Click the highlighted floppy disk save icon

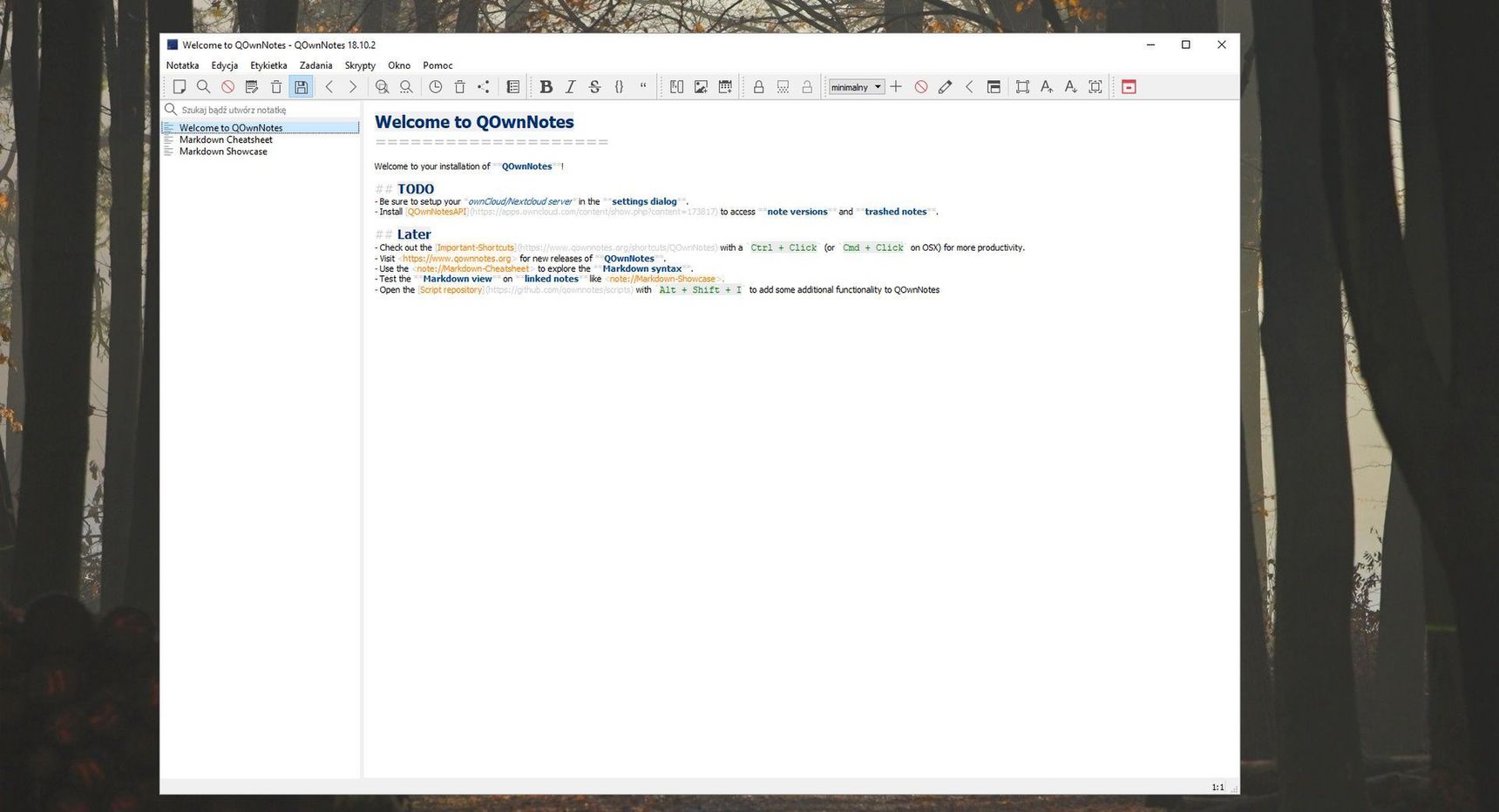click(x=301, y=87)
